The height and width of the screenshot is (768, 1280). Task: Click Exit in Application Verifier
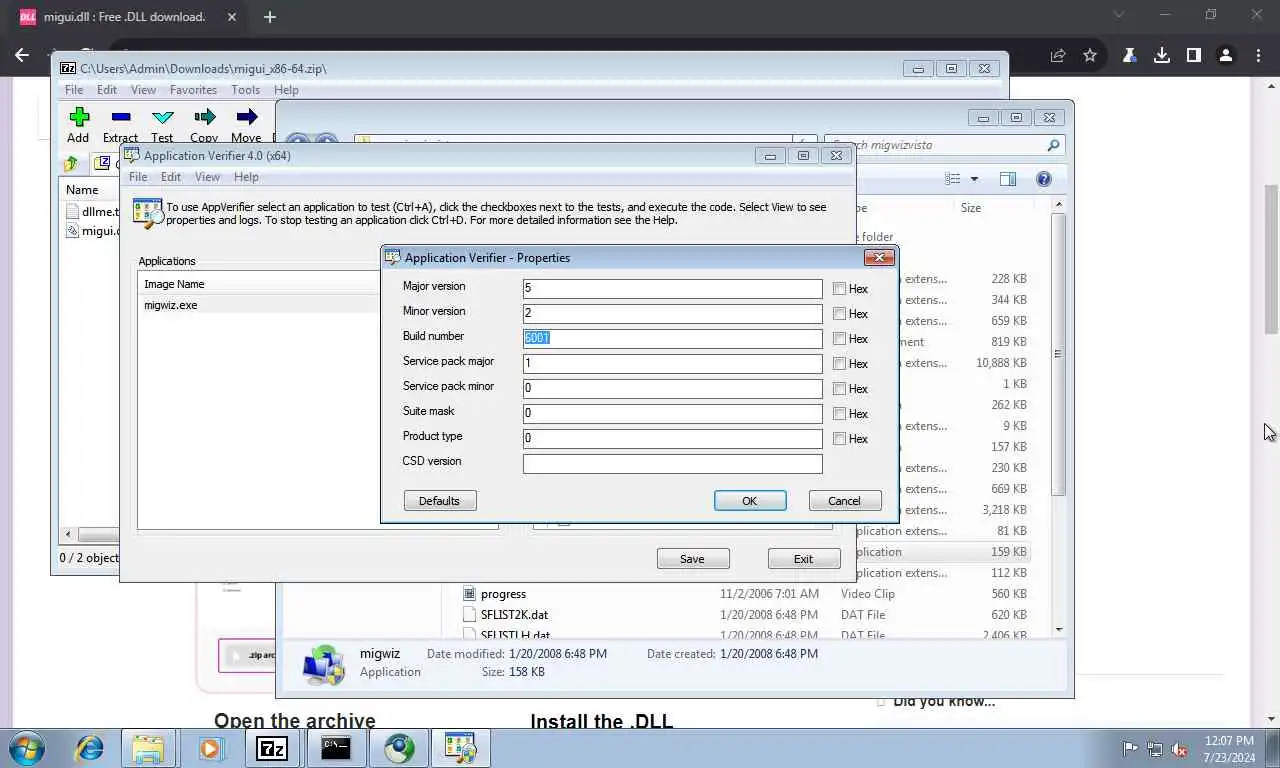[803, 559]
